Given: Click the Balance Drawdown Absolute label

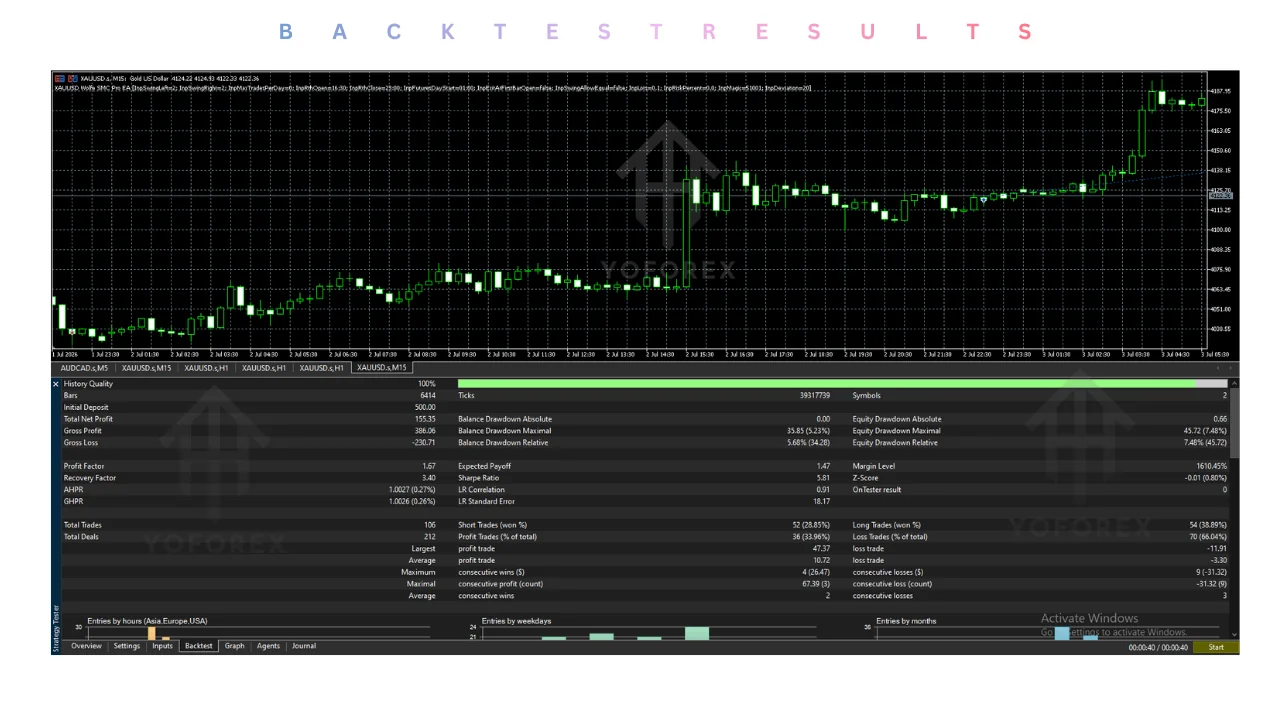Looking at the screenshot, I should tap(505, 419).
